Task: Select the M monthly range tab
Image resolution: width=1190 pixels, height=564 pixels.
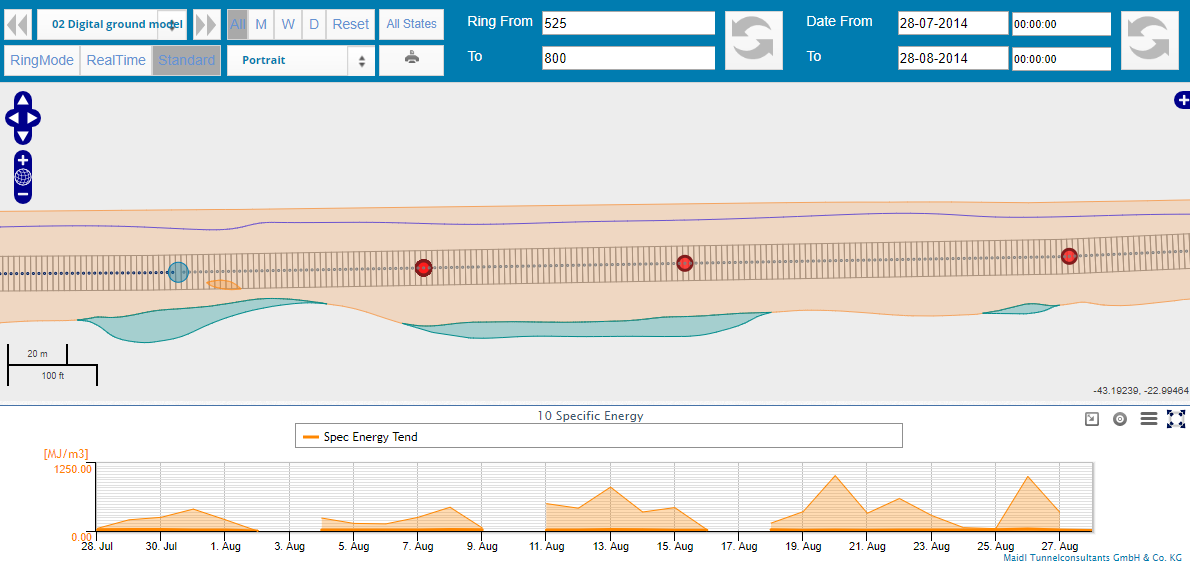Action: [261, 24]
